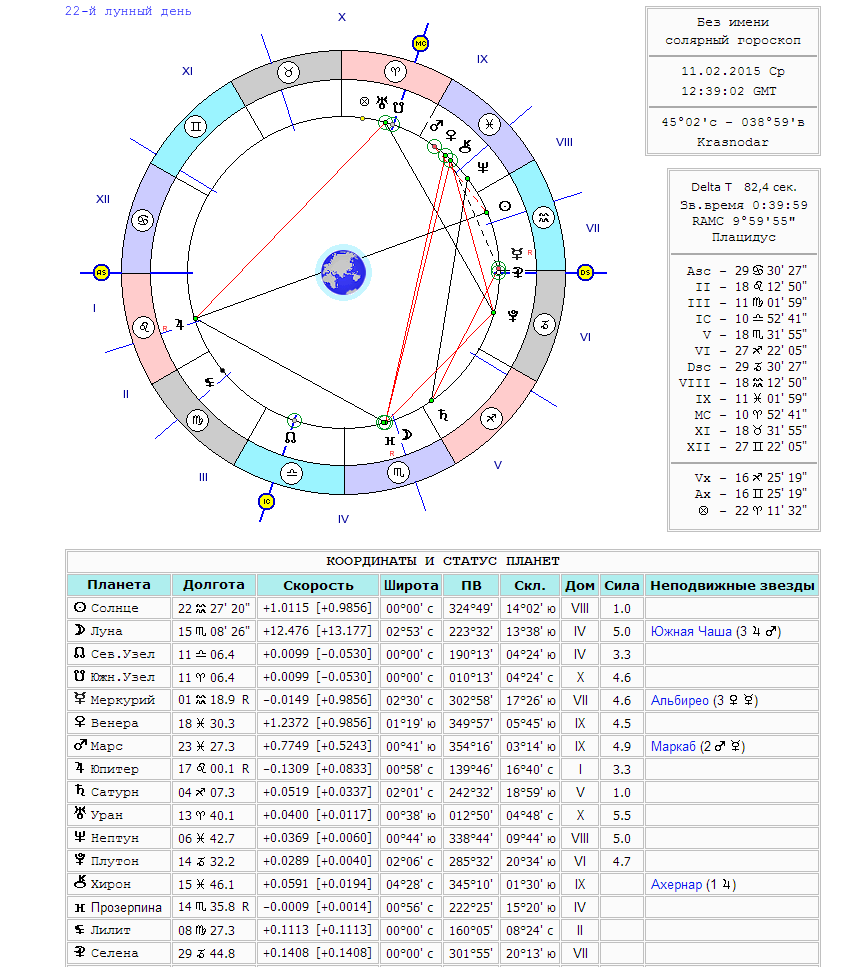This screenshot has height=967, width=868.
Task: Click the Lilith glyph inside the chart
Action: pyautogui.click(x=210, y=382)
